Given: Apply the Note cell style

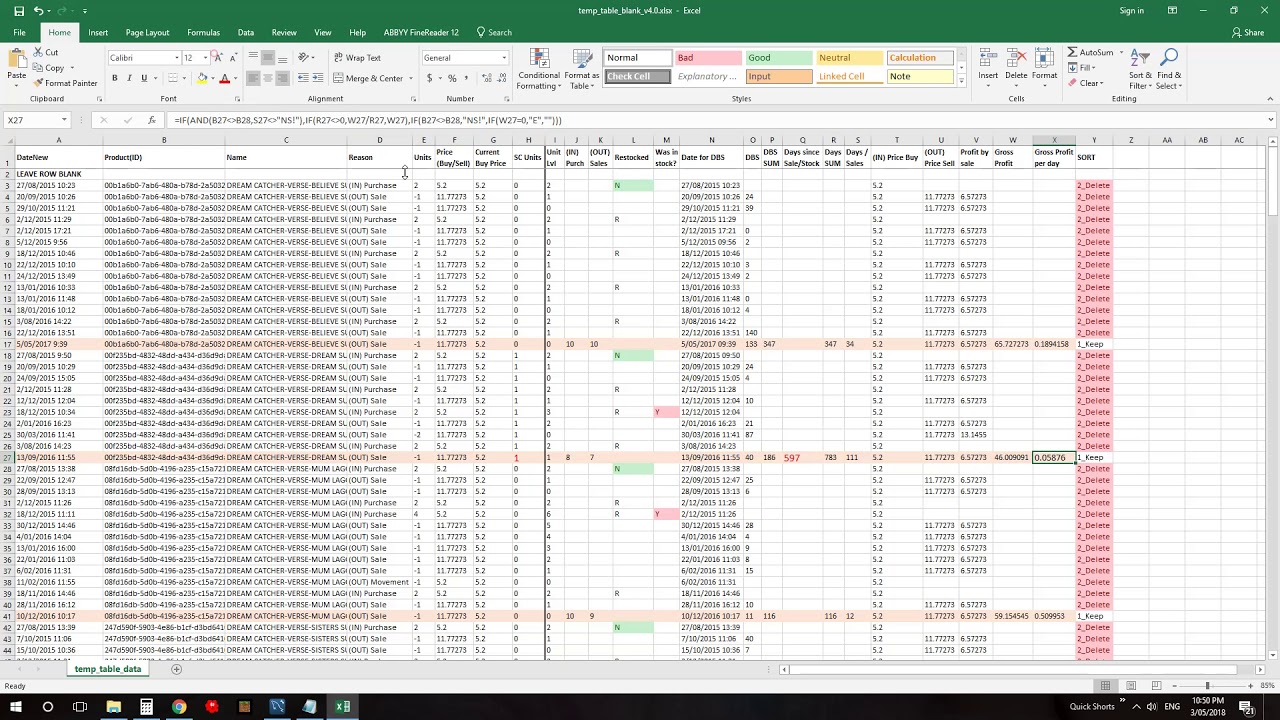Looking at the screenshot, I should tap(919, 76).
